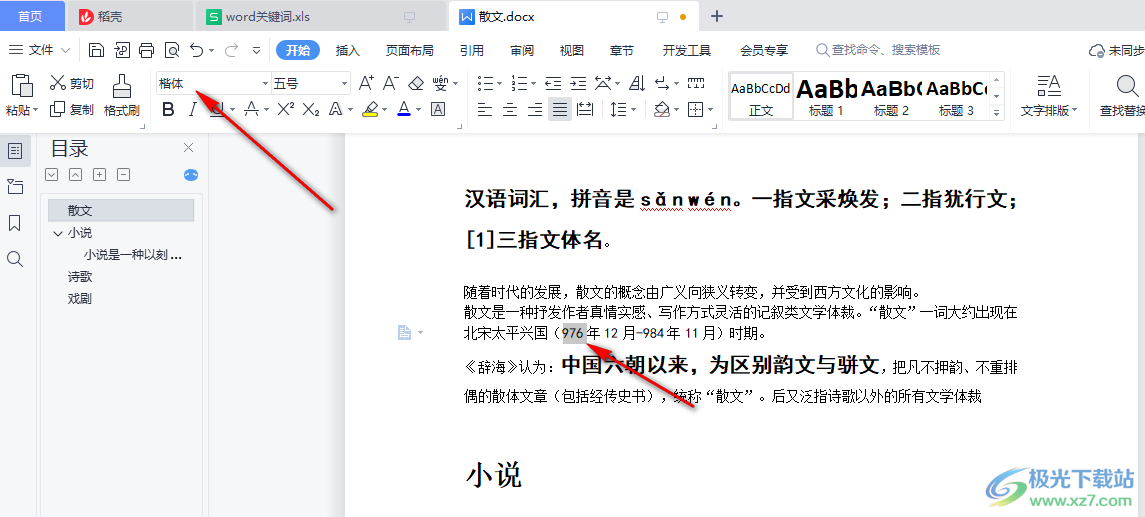Switch to the 审阅 ribbon tab
This screenshot has width=1145, height=517.
point(521,50)
